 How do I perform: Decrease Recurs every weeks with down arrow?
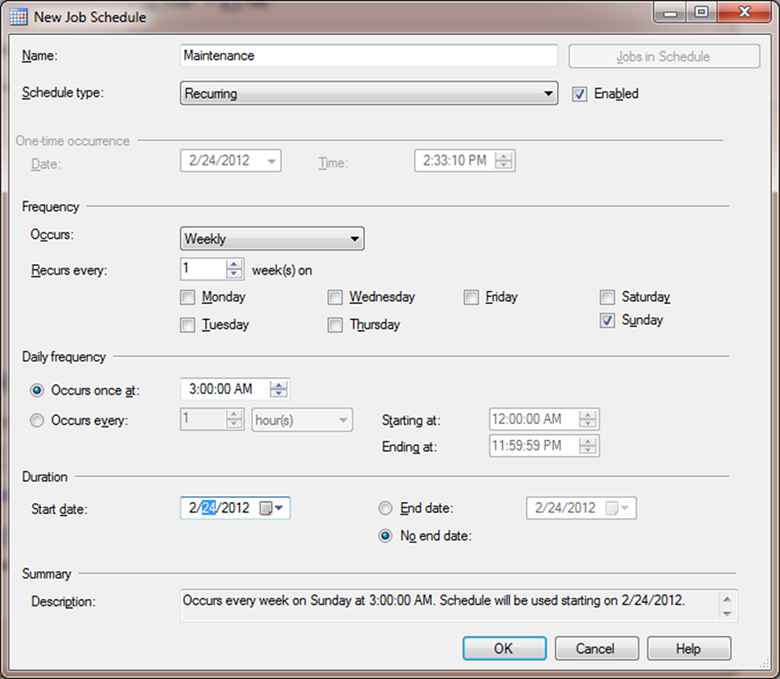tap(234, 274)
